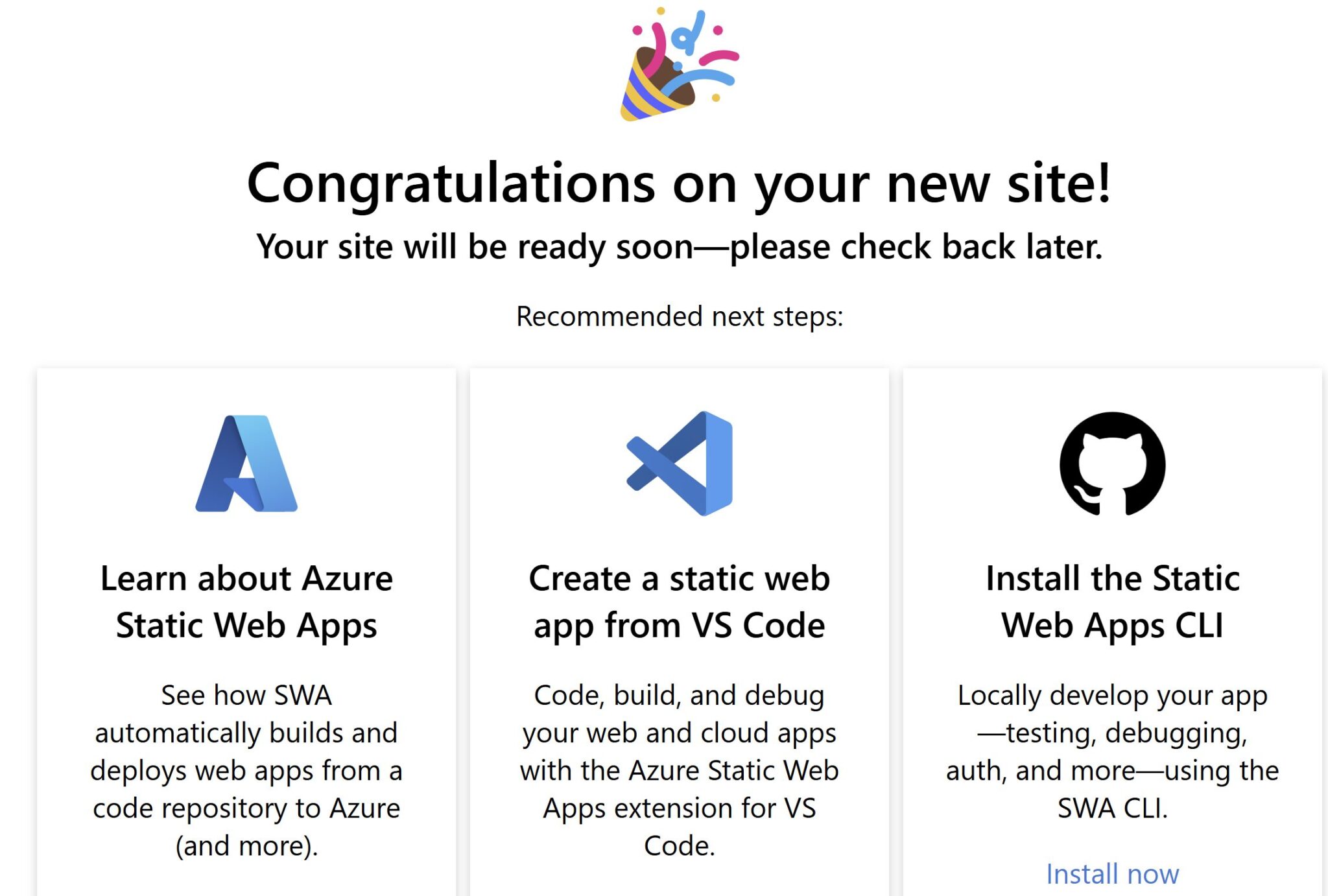
Task: Click the VS Code logo icon
Action: (x=680, y=464)
